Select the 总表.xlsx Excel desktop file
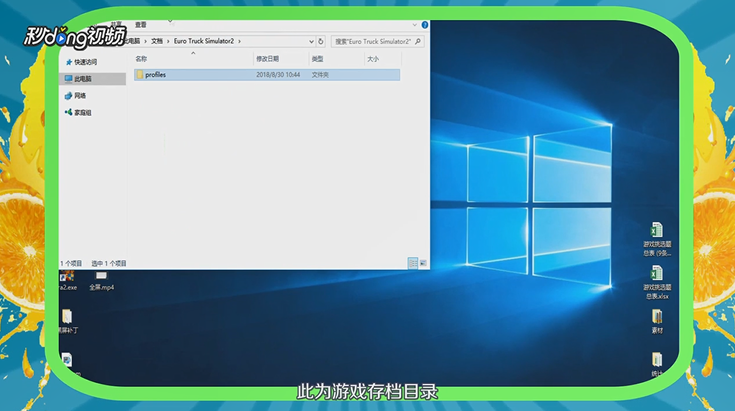This screenshot has height=411, width=735. click(657, 283)
